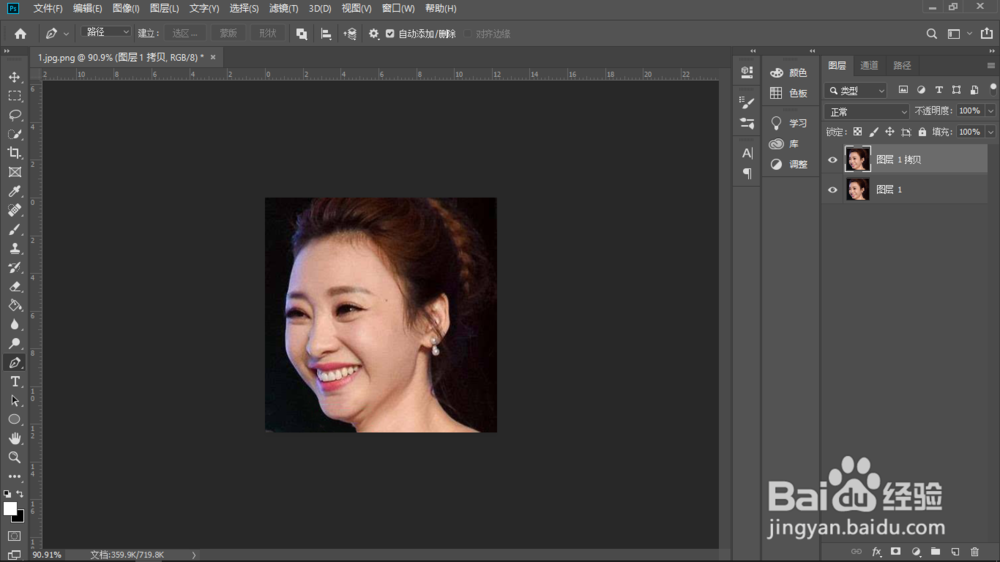Open the 滤镜(T) menu
The image size is (1000, 562).
click(283, 8)
